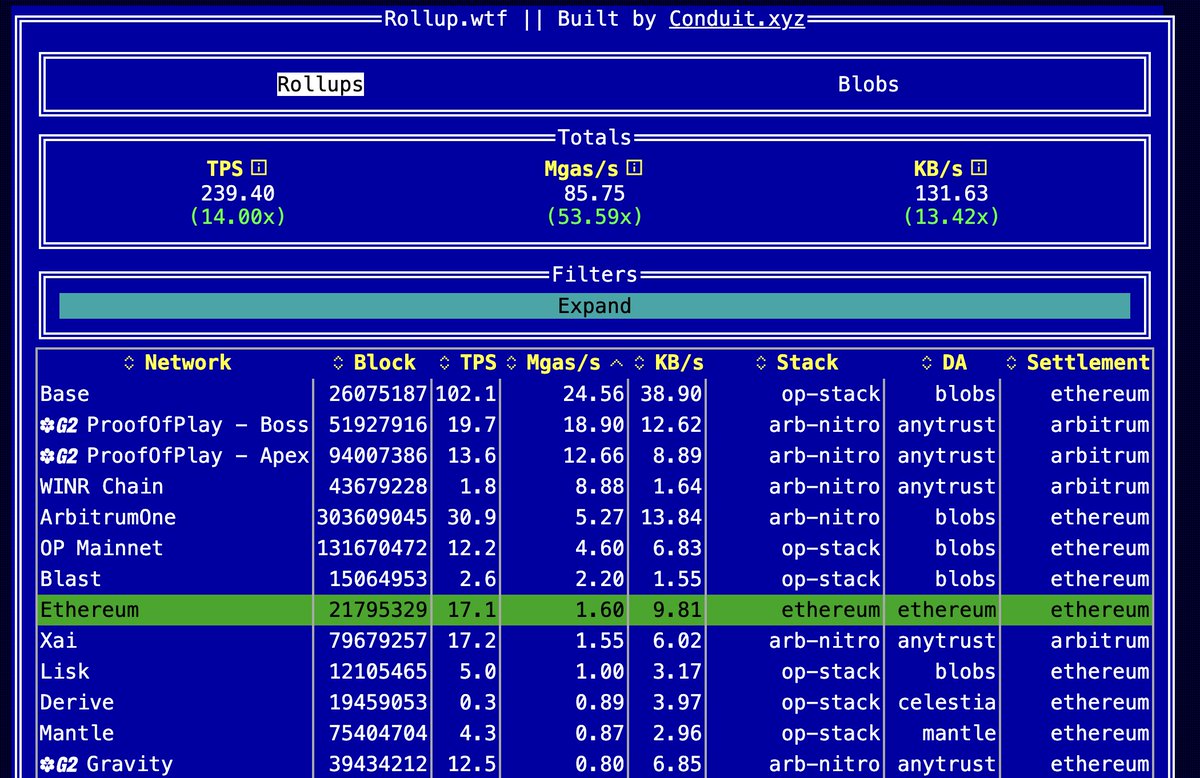The image size is (1200, 778).
Task: Click the G2 badge on the Gravity row
Action: coord(59,765)
